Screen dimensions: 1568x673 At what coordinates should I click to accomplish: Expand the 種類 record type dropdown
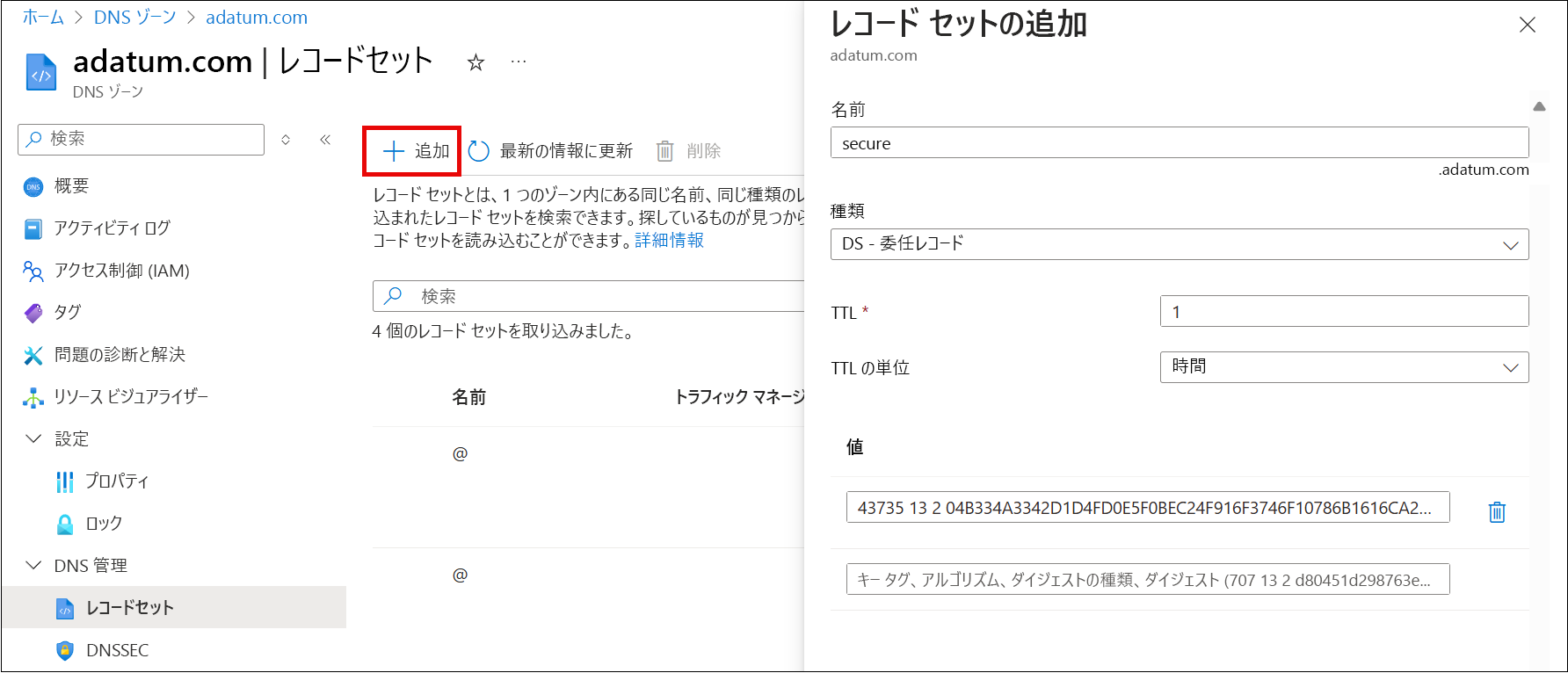pos(1179,244)
